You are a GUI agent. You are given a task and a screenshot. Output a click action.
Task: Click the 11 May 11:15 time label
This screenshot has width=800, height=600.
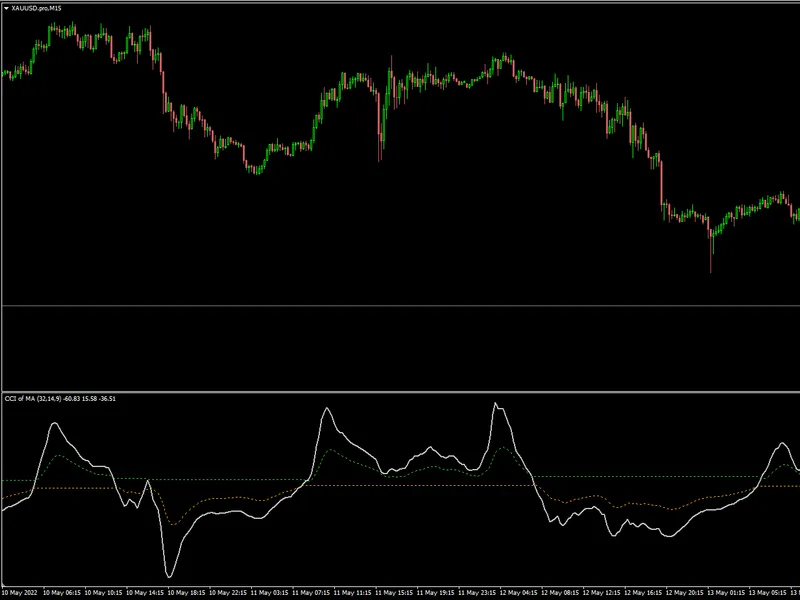point(353,593)
